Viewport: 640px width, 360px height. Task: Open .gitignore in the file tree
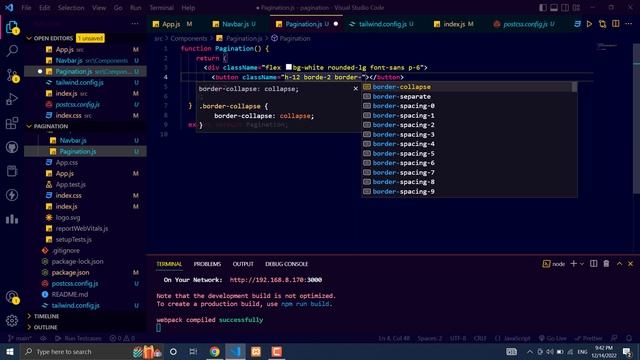tap(66, 251)
